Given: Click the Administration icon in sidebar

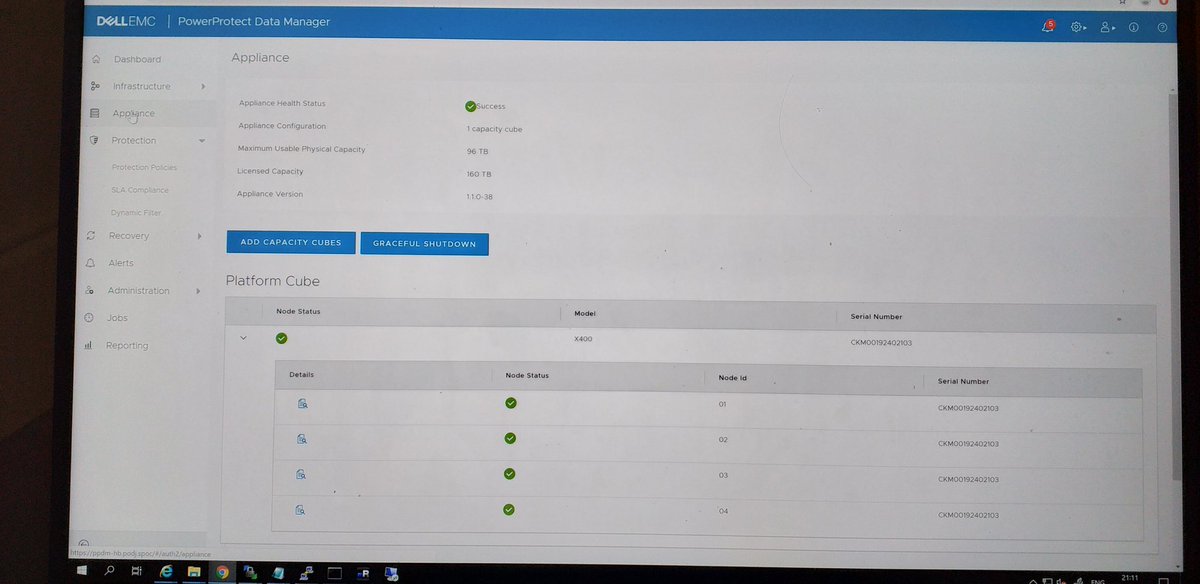Looking at the screenshot, I should click(x=90, y=291).
